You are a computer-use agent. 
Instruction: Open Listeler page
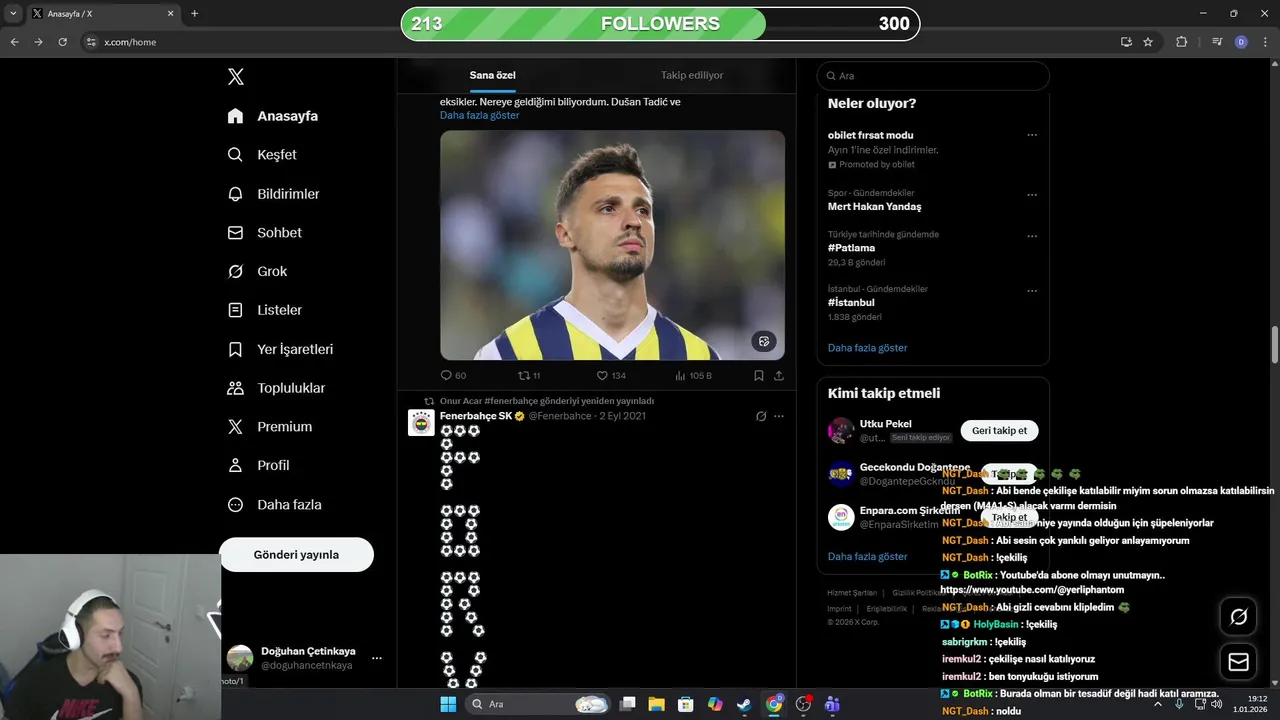(x=264, y=310)
